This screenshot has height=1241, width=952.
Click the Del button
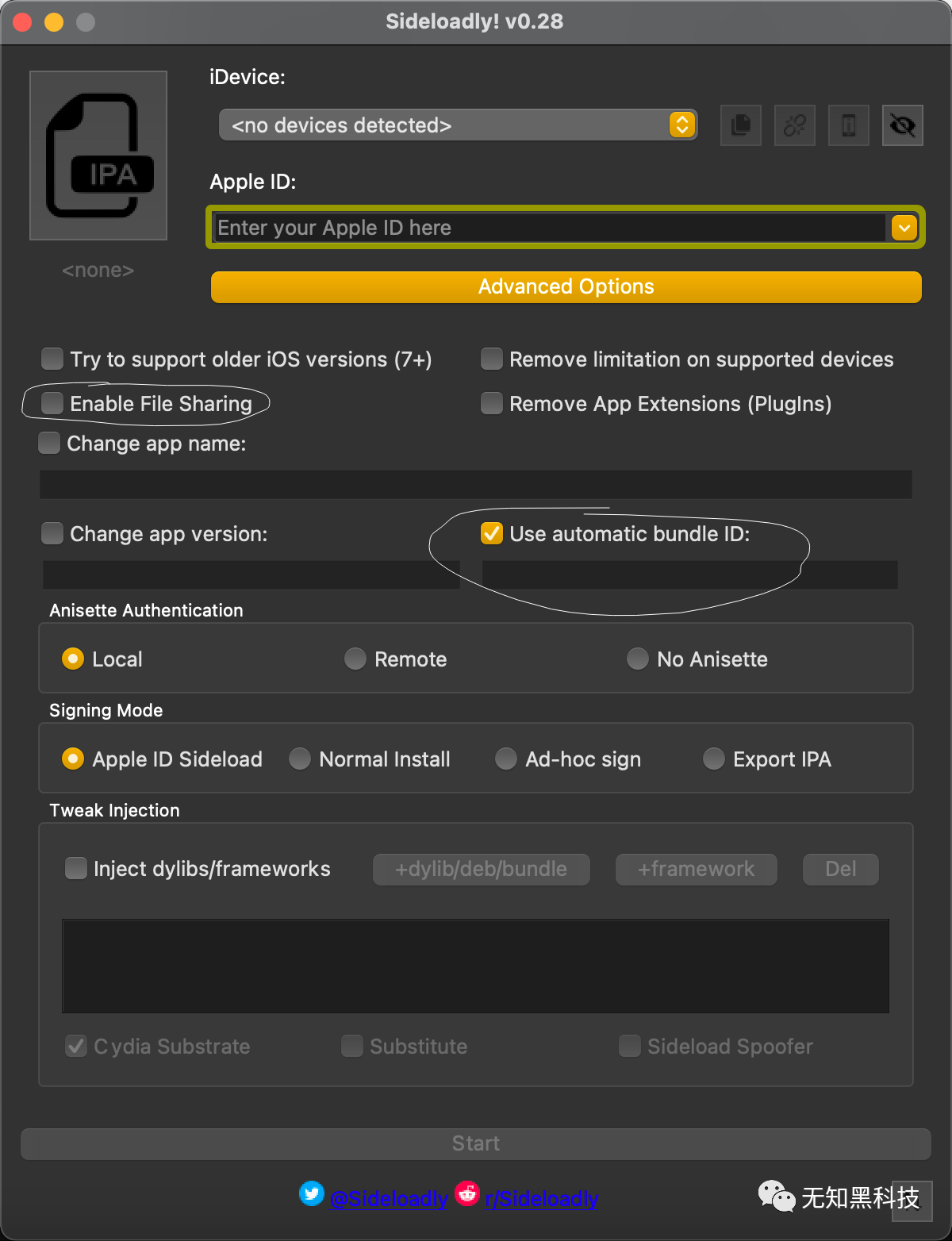click(841, 870)
